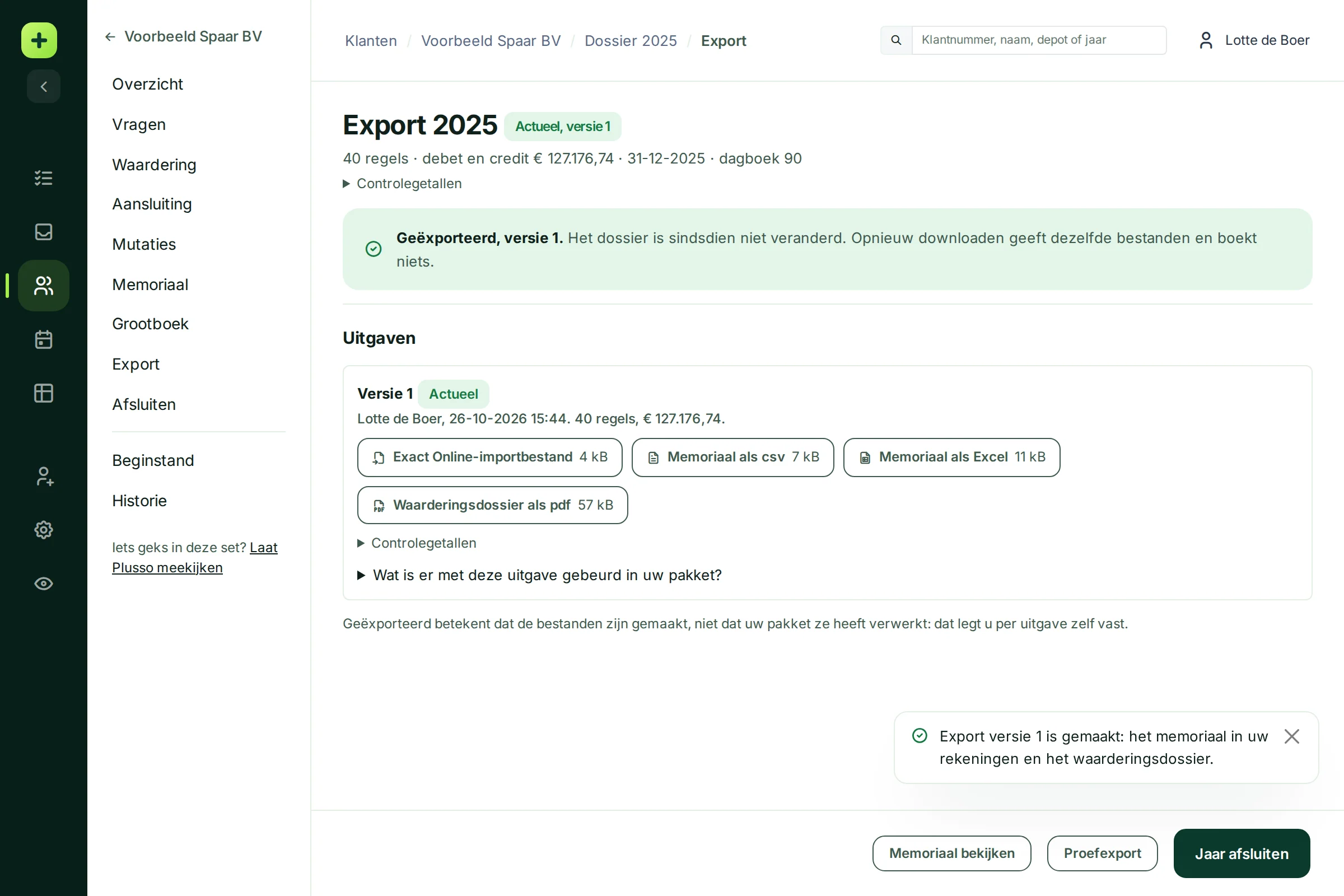Click the Proefexport button
1344x896 pixels.
(1102, 853)
